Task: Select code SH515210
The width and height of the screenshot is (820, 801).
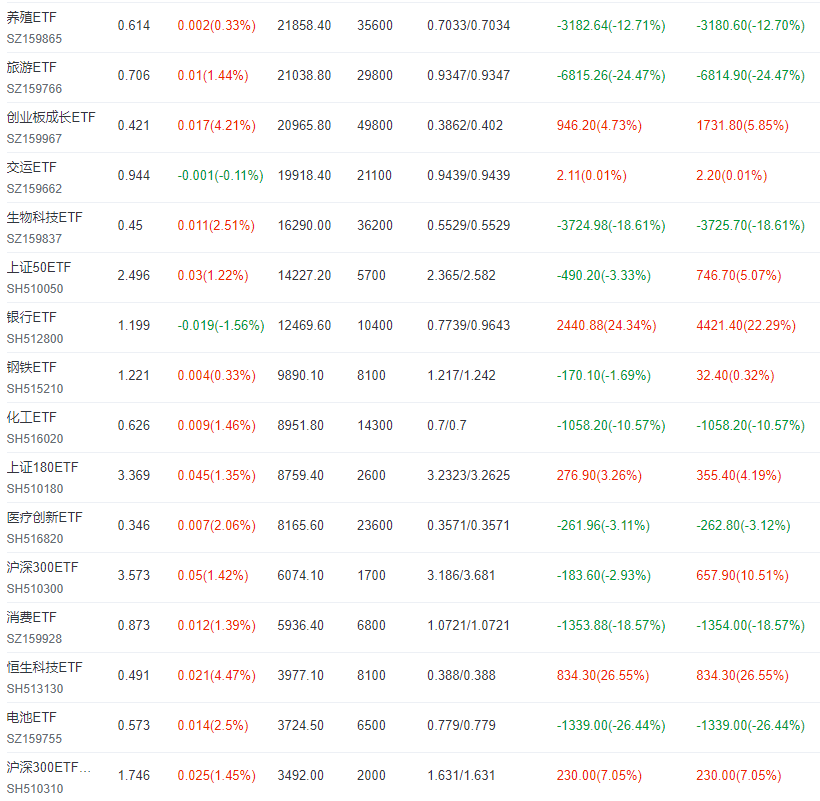Action: click(x=35, y=389)
